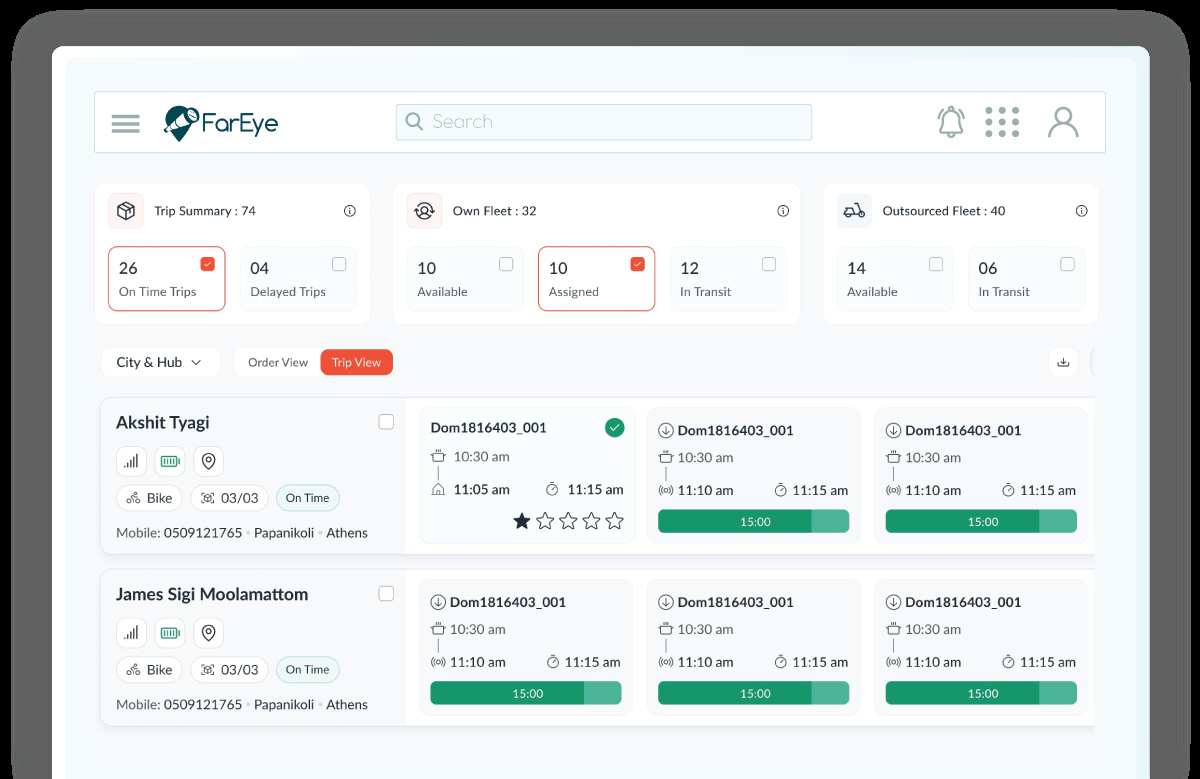The image size is (1200, 779).
Task: Open the City & Hub dropdown
Action: pos(160,362)
